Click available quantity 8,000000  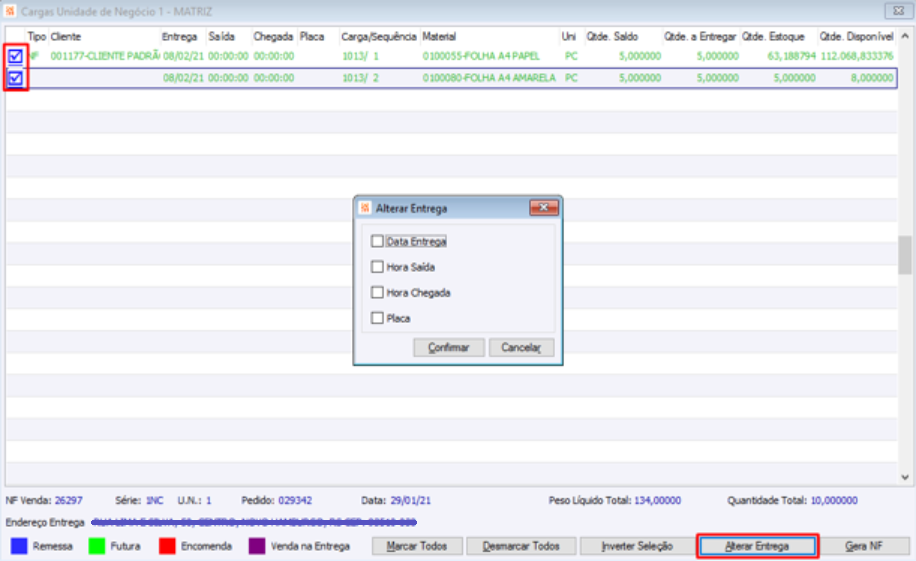(x=872, y=78)
